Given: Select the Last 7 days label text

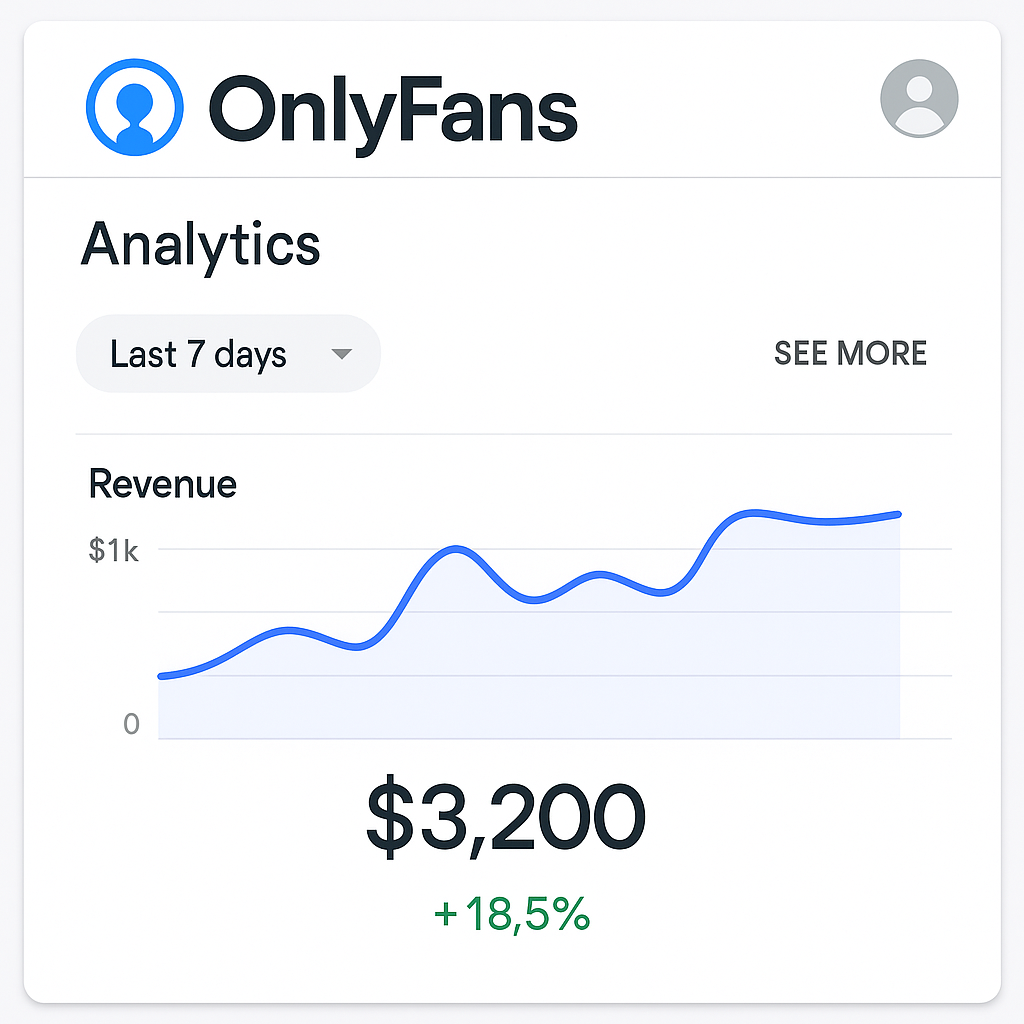Looking at the screenshot, I should pos(199,354).
